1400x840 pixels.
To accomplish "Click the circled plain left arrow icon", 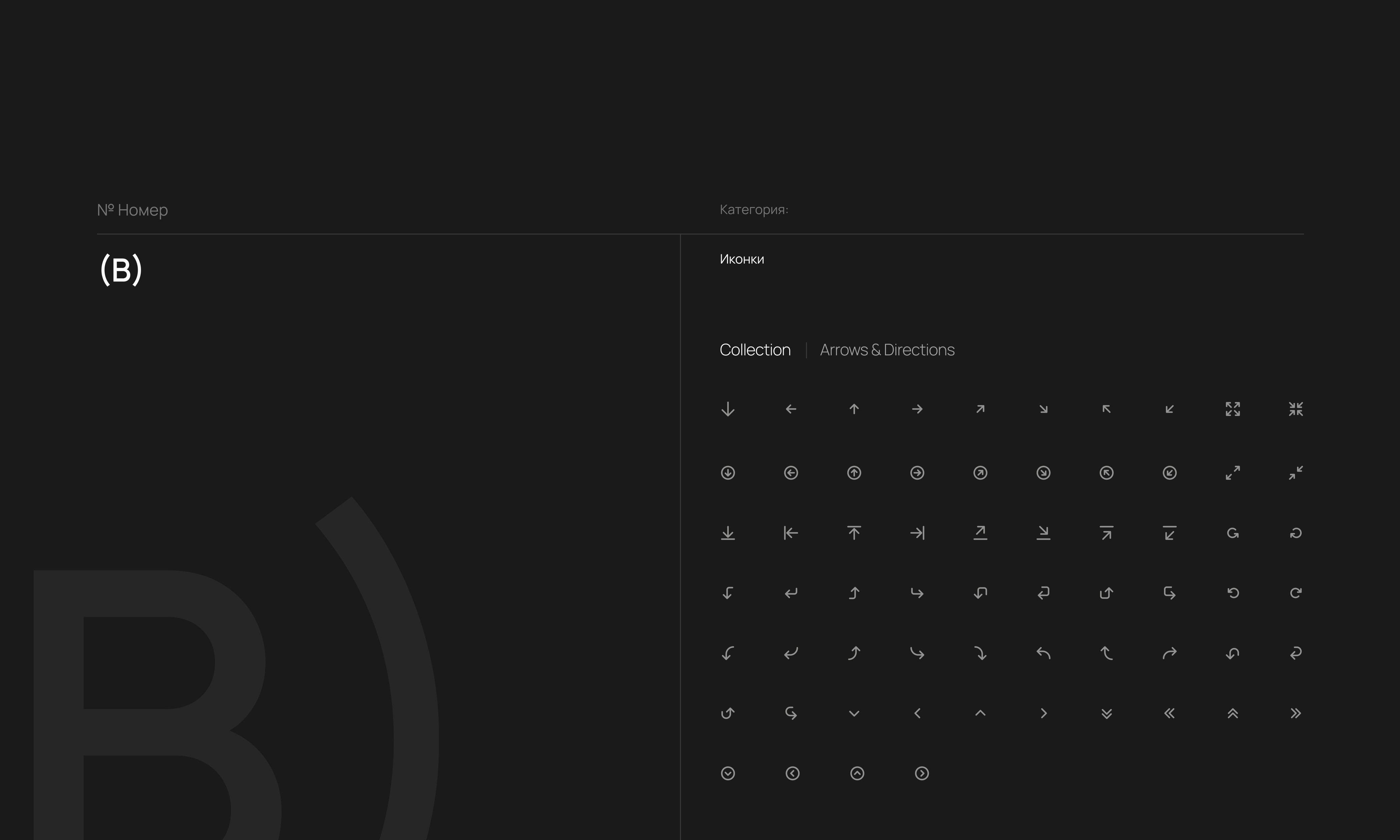I will coord(791,473).
